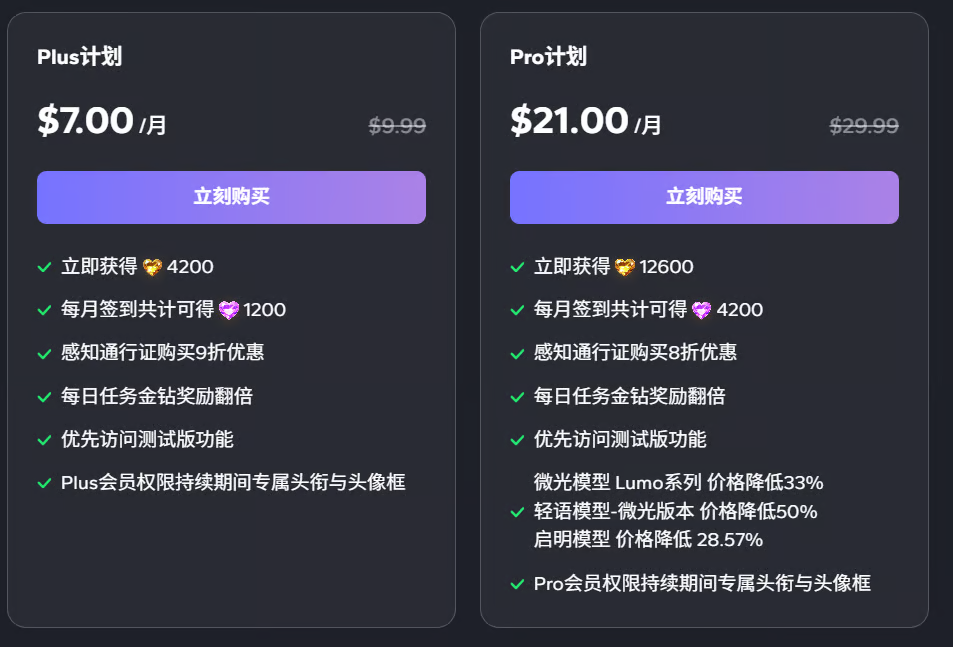Click the 微光模型 Lumo系列 价格降低33% line
This screenshot has height=647, width=953.
pos(679,483)
